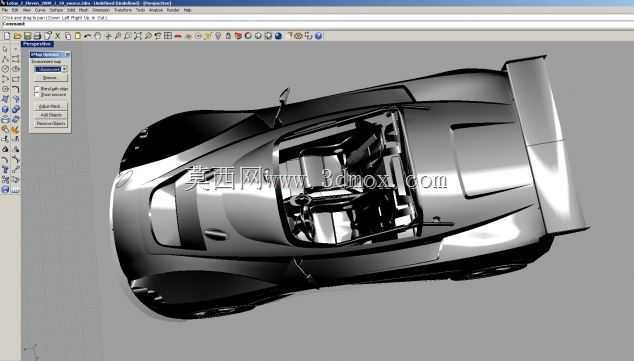Click the Zoom Extents icon
The image size is (634, 361).
tap(138, 36)
